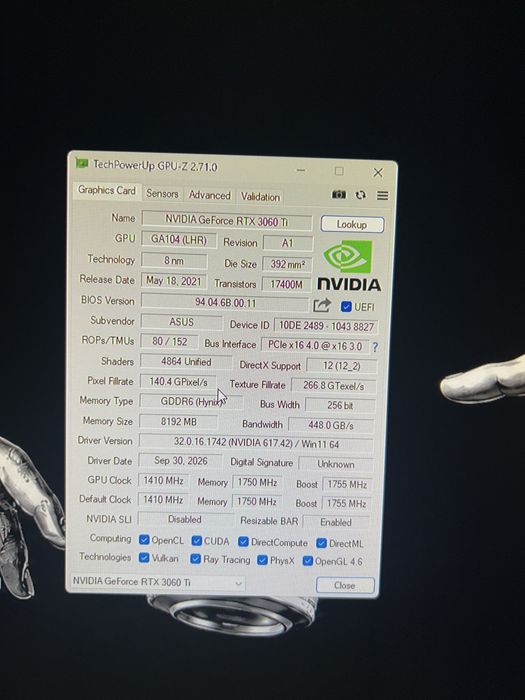Click the Release Date field May 18, 2021

pyautogui.click(x=174, y=281)
